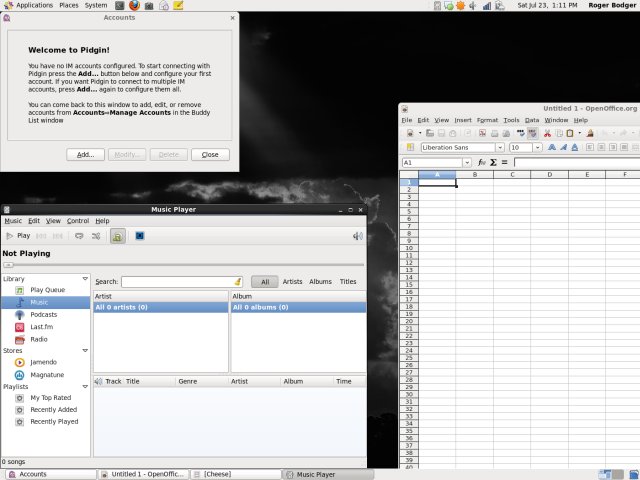Open the Jamendo store
640x480 pixels.
pyautogui.click(x=45, y=362)
